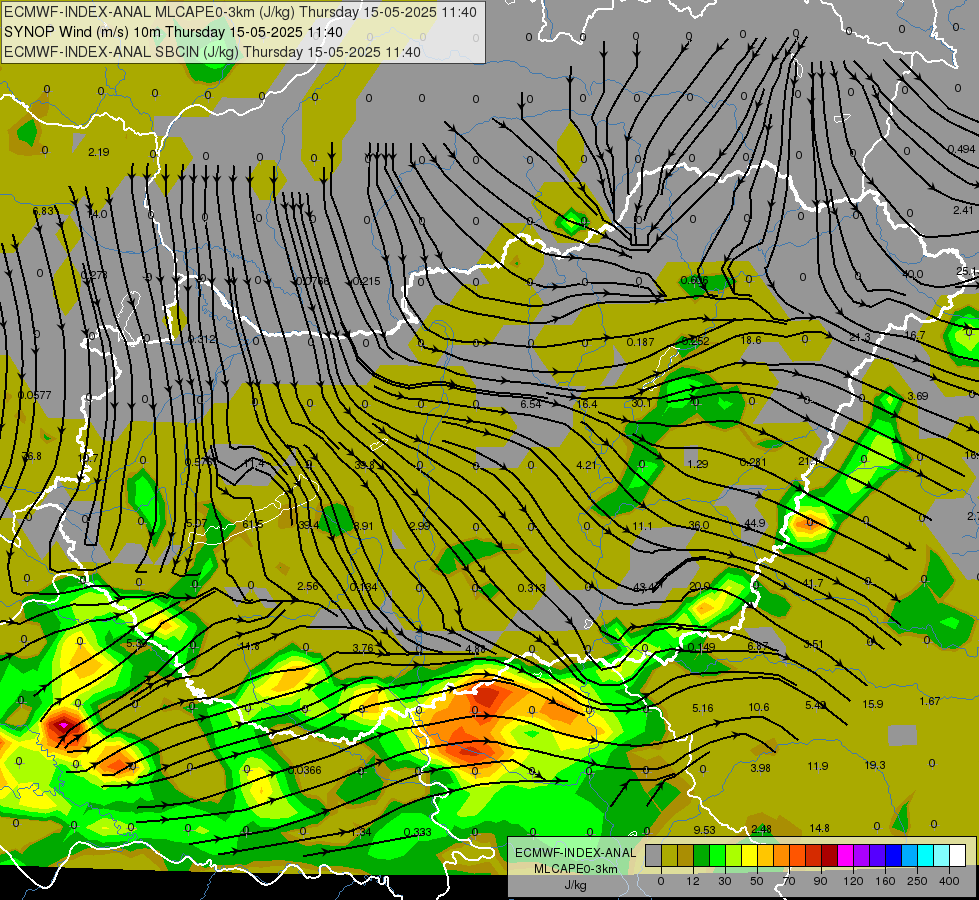This screenshot has width=979, height=900.
Task: Click the map value '40.0'
Action: tap(912, 274)
